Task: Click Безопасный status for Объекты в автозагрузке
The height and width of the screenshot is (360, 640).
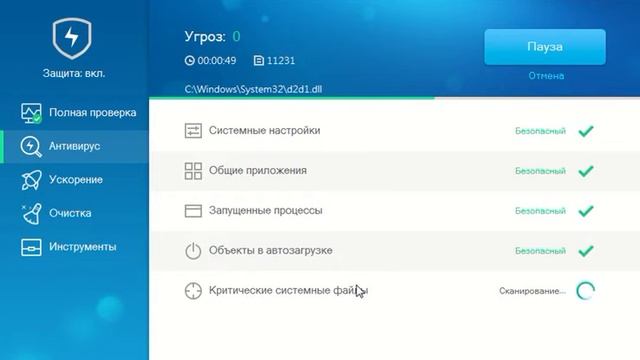Action: click(540, 251)
